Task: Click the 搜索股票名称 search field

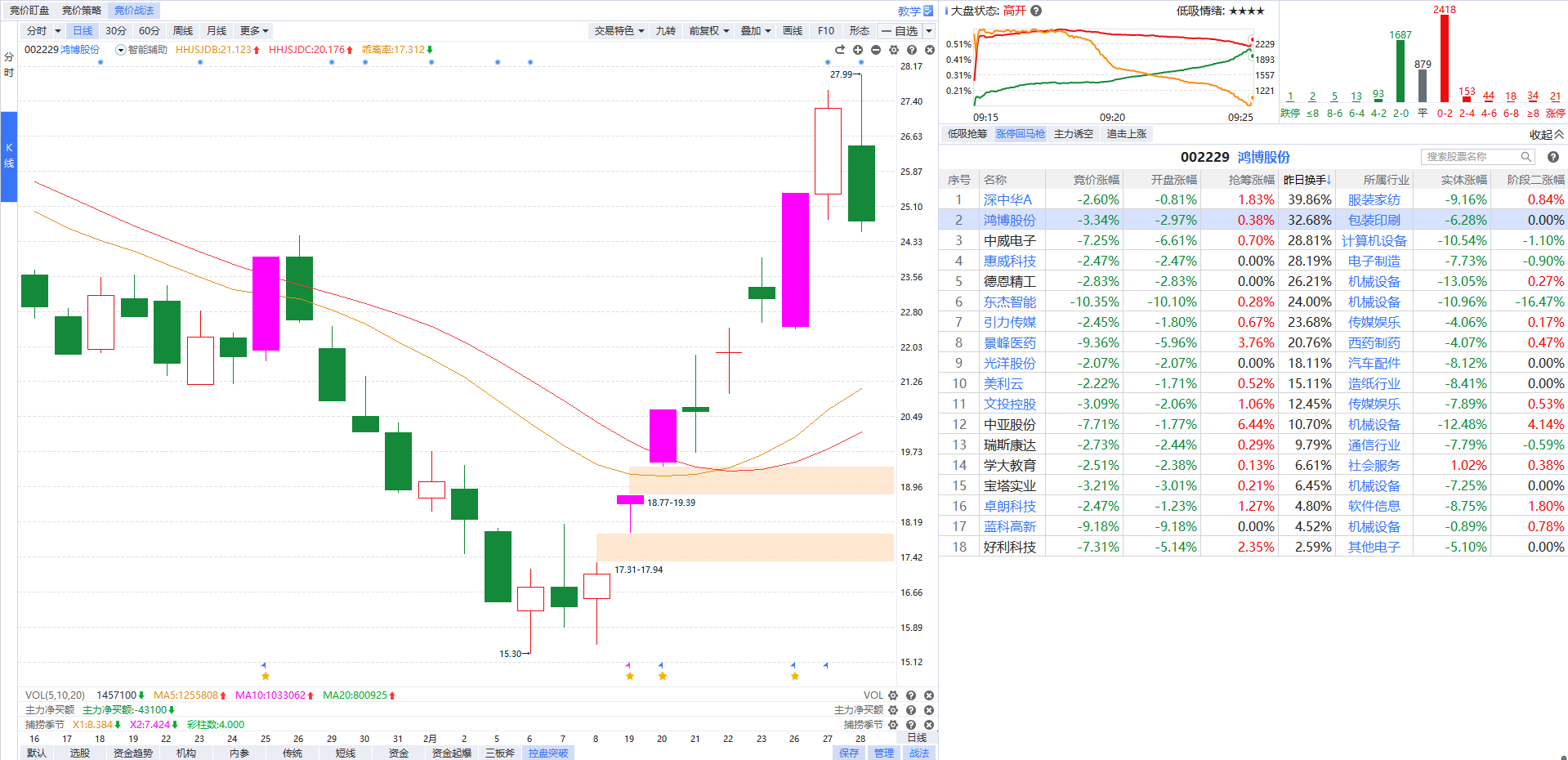Action: [x=1471, y=157]
